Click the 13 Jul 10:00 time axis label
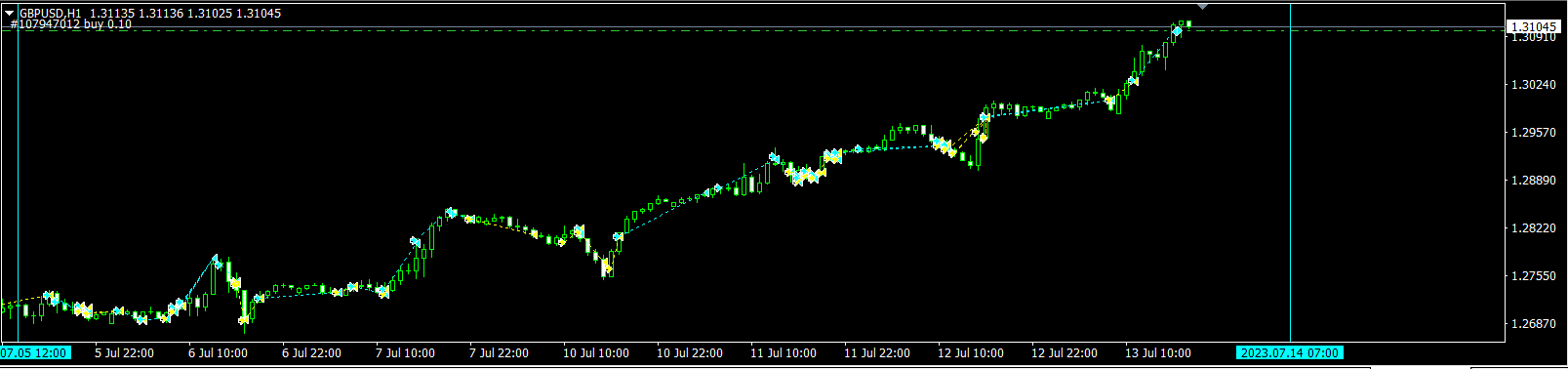 [x=1157, y=353]
